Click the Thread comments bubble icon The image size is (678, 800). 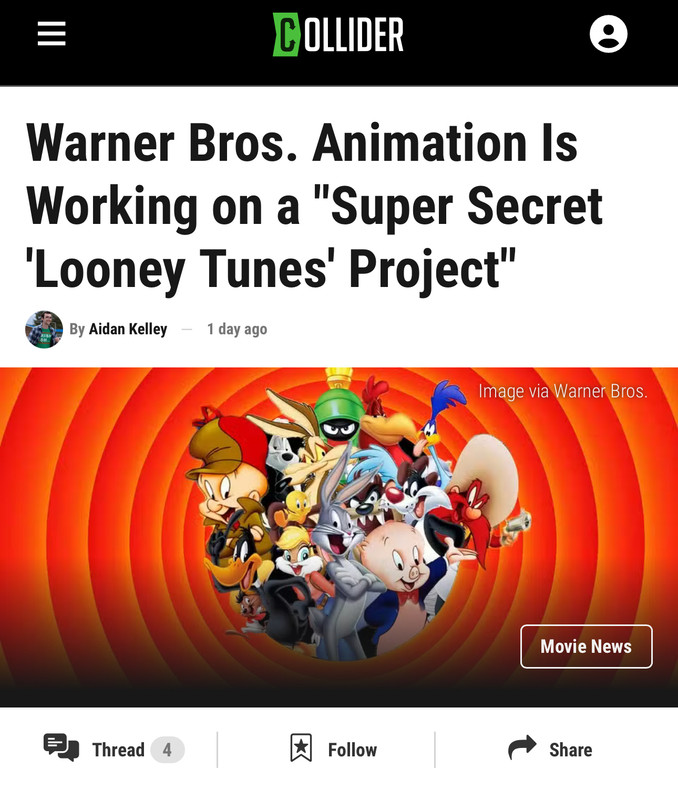61,747
